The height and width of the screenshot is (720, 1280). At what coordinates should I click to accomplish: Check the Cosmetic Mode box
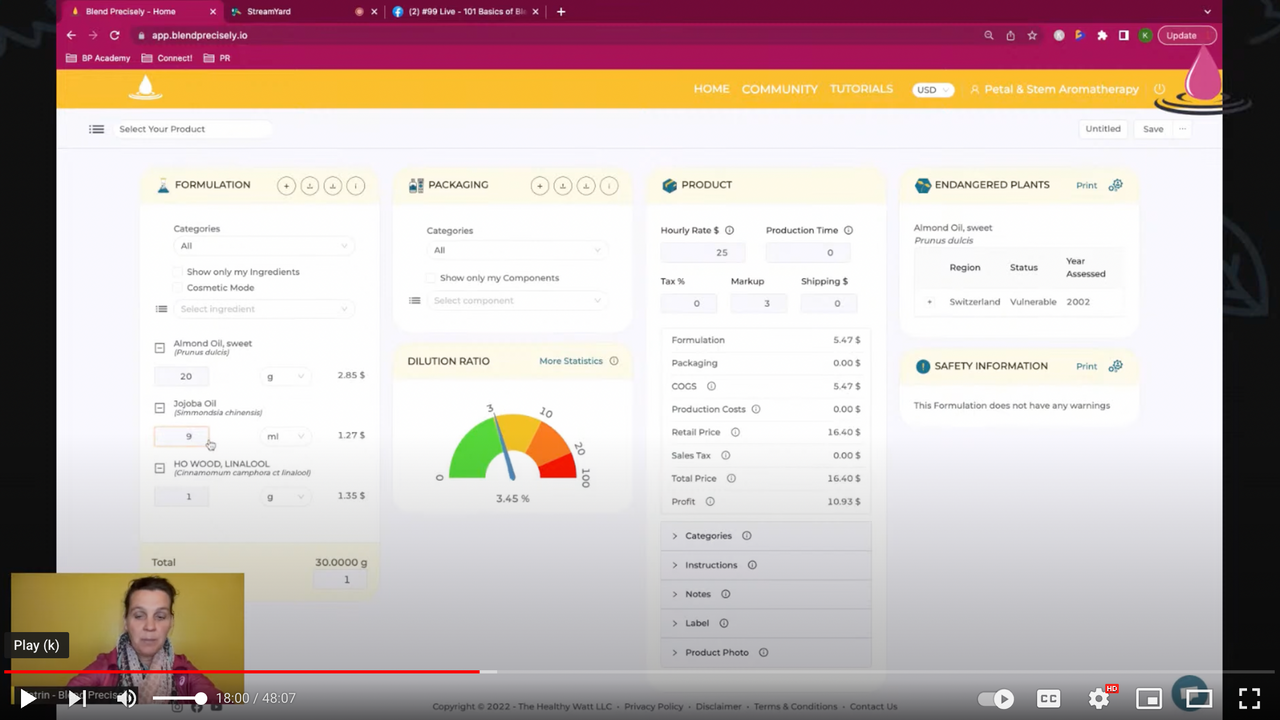(178, 288)
